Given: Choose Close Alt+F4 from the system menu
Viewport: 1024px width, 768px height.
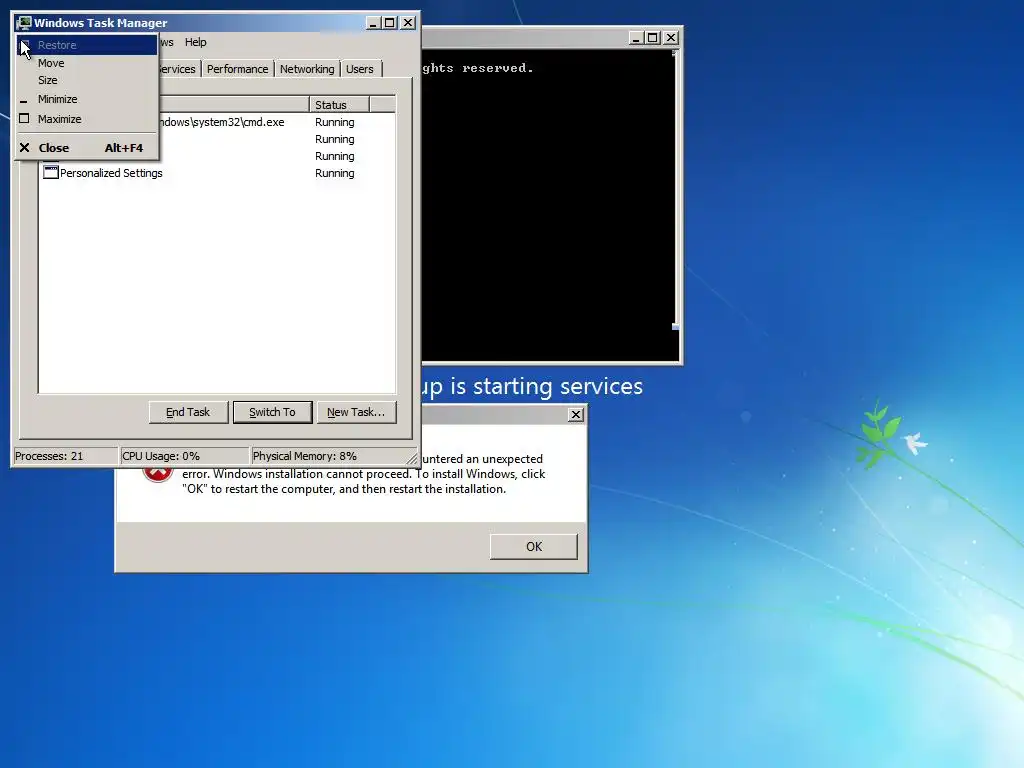Looking at the screenshot, I should [x=87, y=148].
